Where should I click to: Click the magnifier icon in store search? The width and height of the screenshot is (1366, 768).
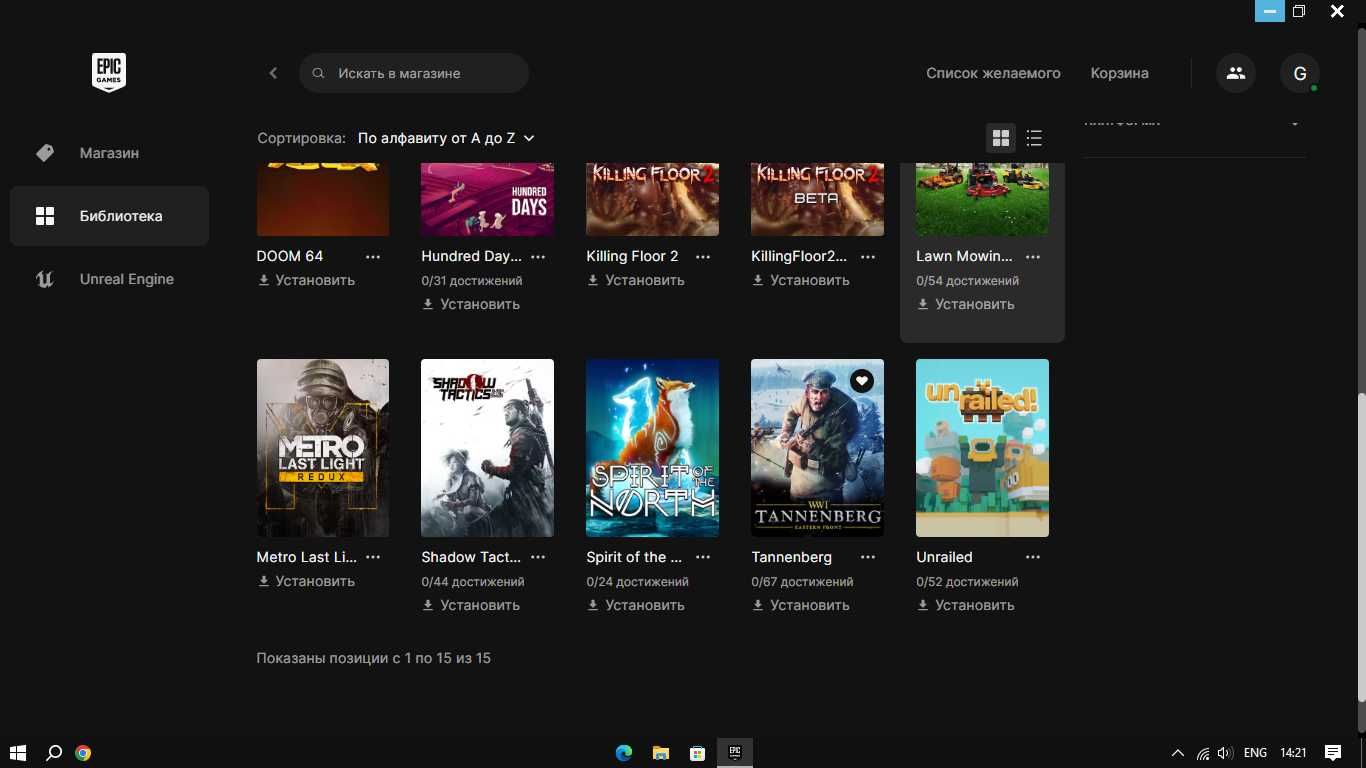[318, 73]
